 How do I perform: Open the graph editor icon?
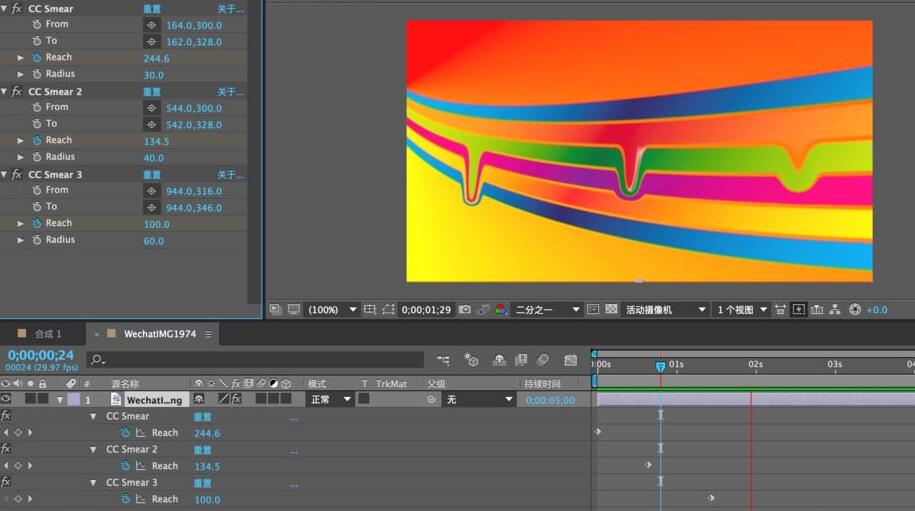[571, 360]
